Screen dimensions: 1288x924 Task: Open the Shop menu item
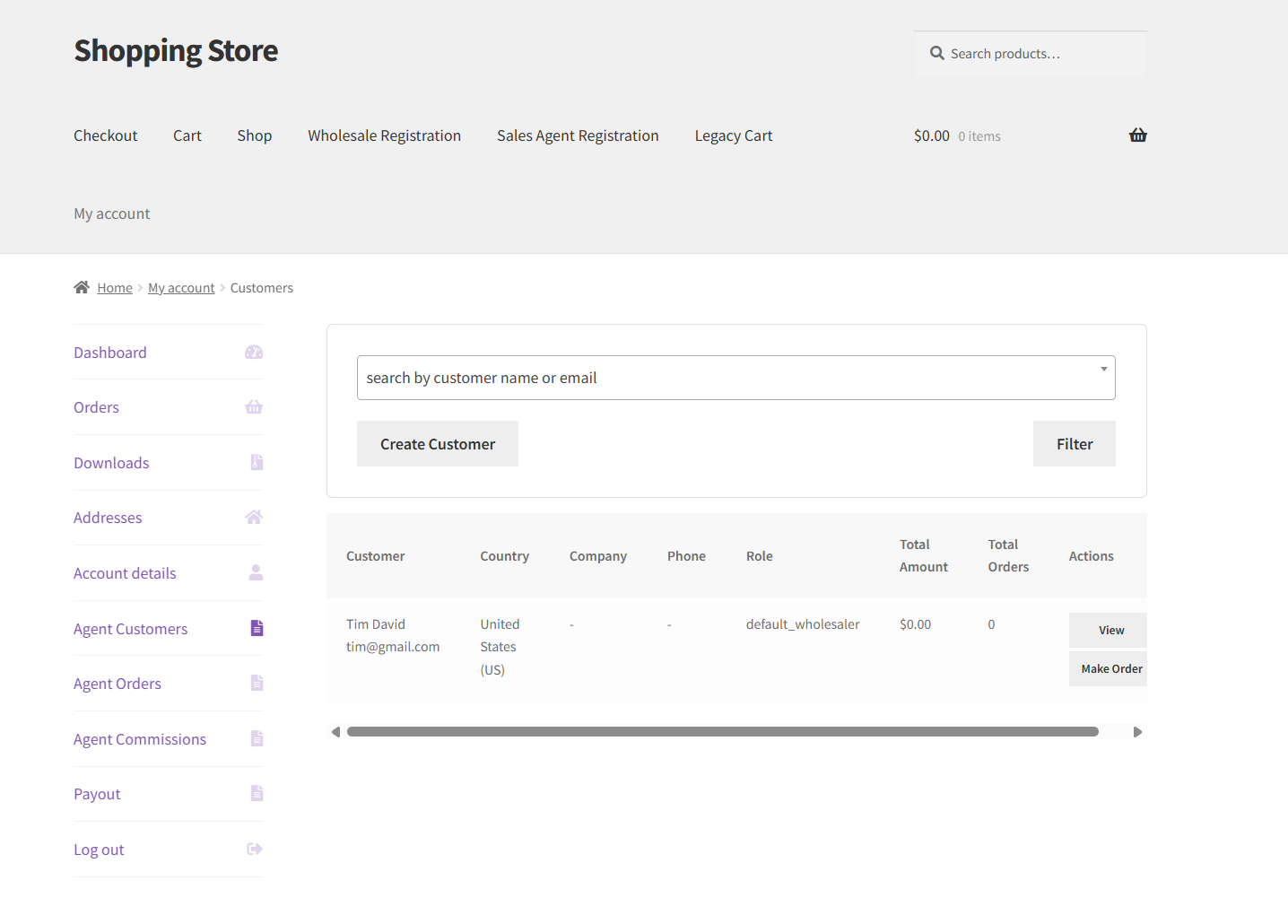pyautogui.click(x=255, y=135)
